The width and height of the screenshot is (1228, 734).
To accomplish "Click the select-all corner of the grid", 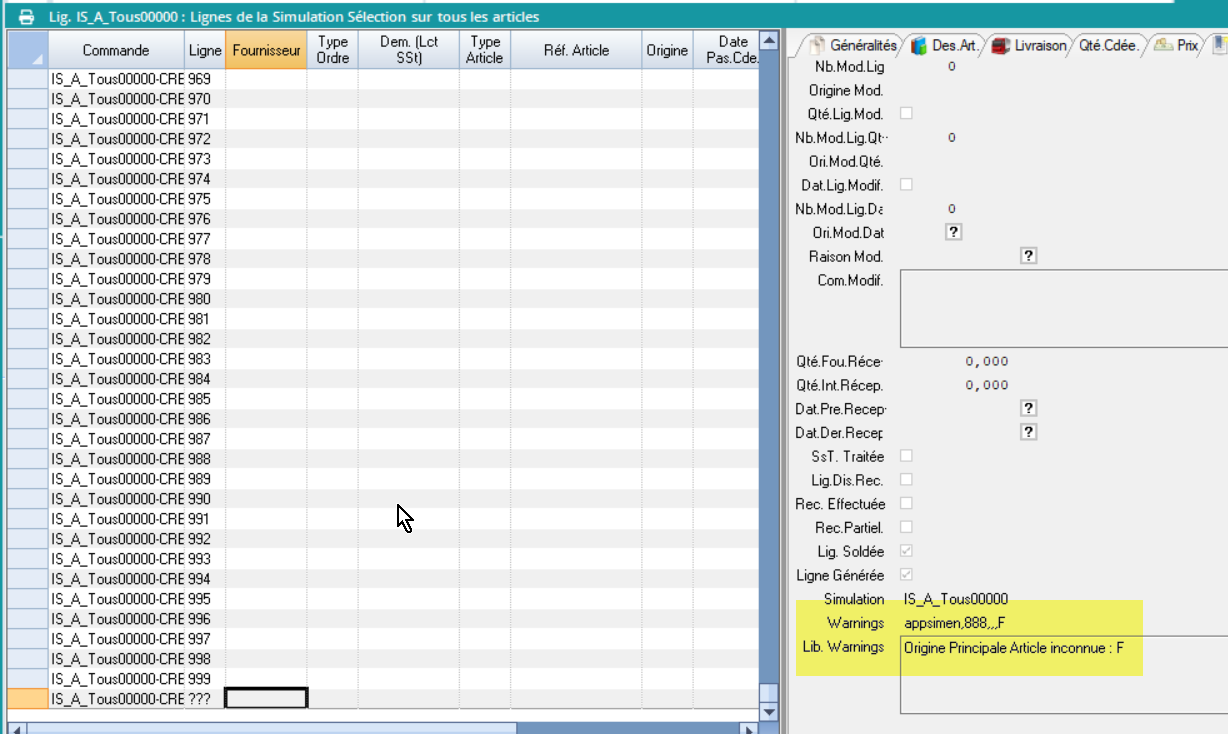I will point(28,50).
